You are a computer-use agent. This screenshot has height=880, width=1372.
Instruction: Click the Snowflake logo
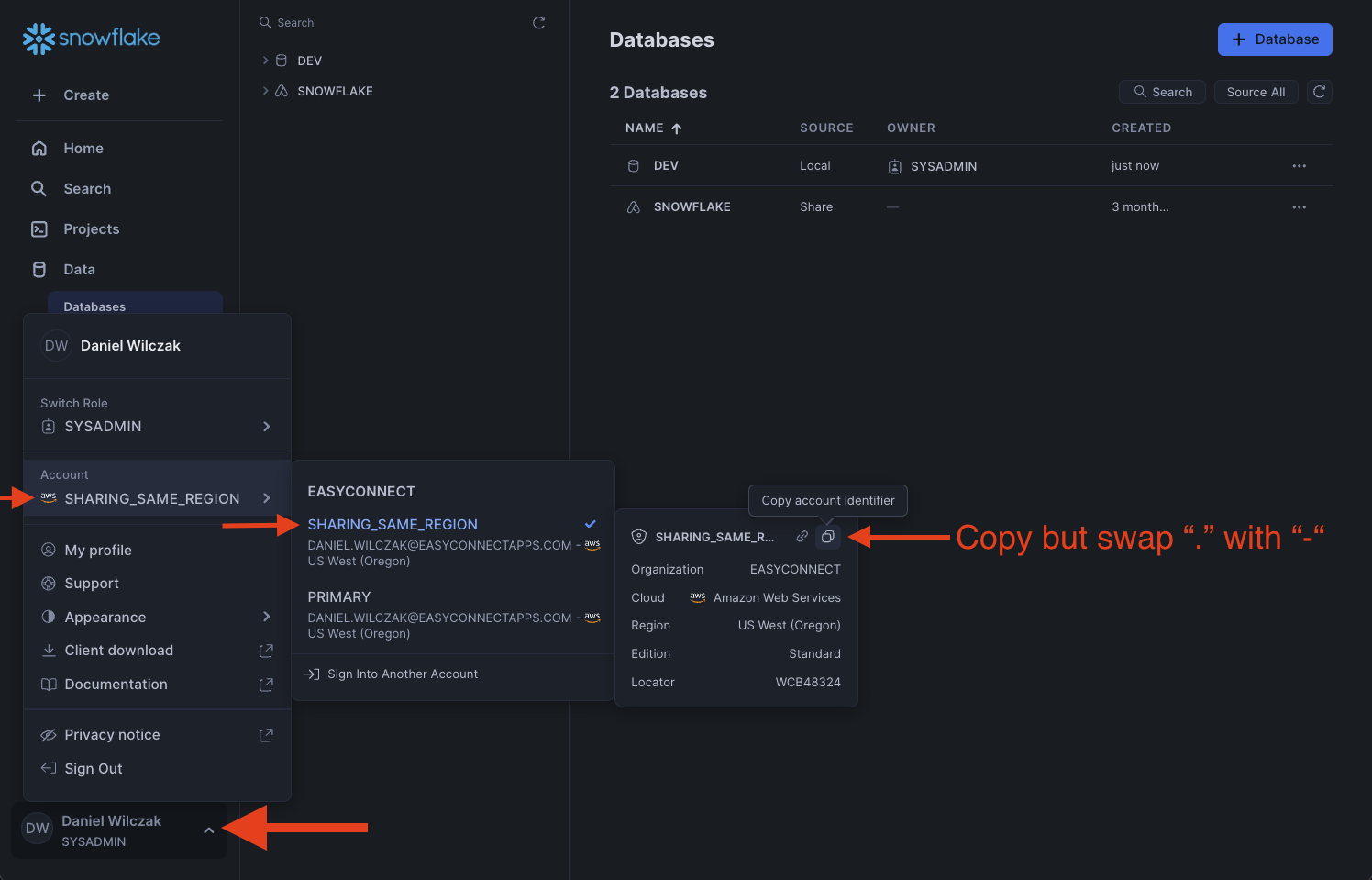coord(91,39)
